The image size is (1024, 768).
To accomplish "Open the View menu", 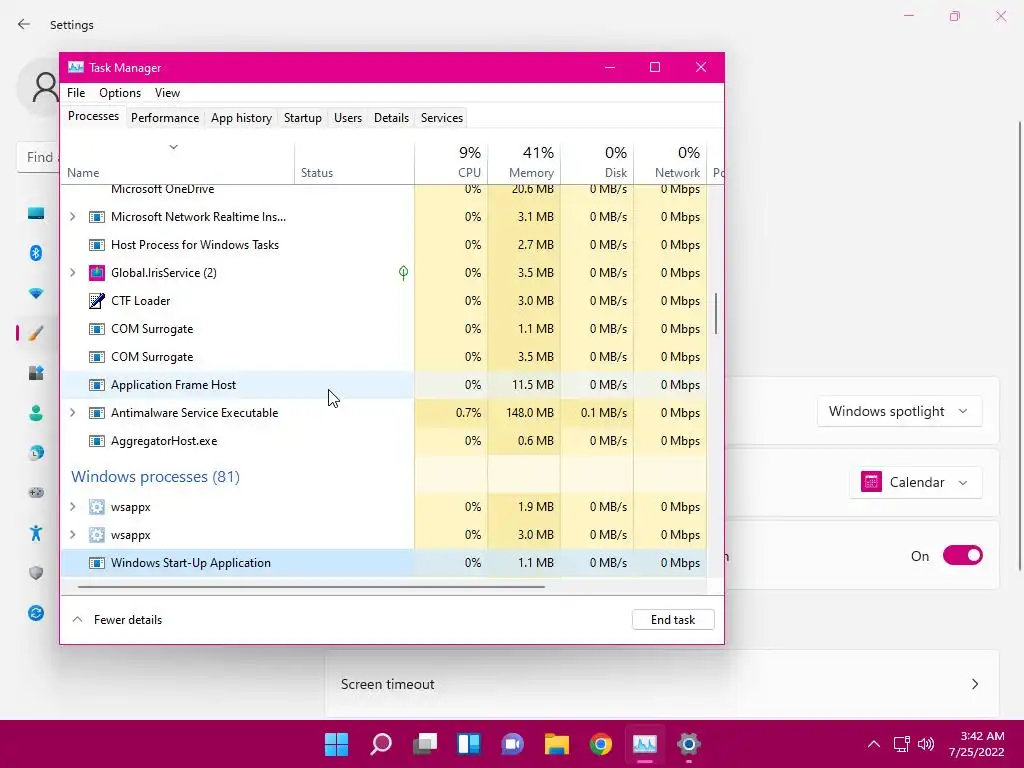I will tap(167, 93).
